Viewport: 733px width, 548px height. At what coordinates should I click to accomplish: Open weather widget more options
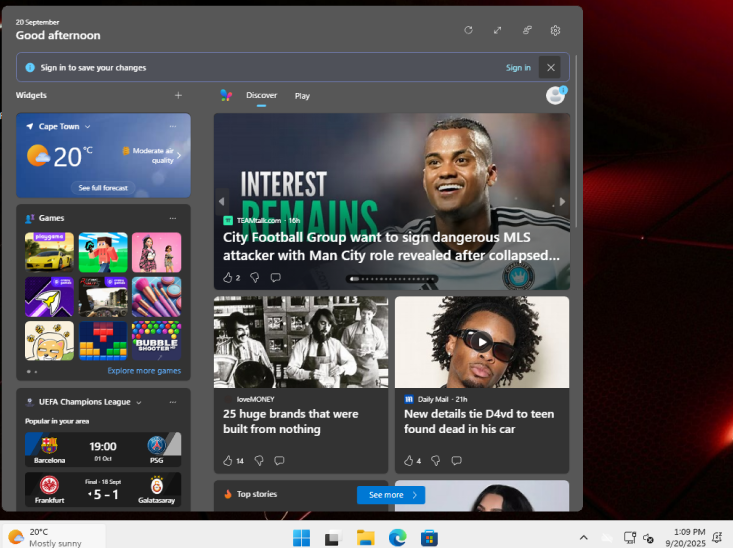173,127
